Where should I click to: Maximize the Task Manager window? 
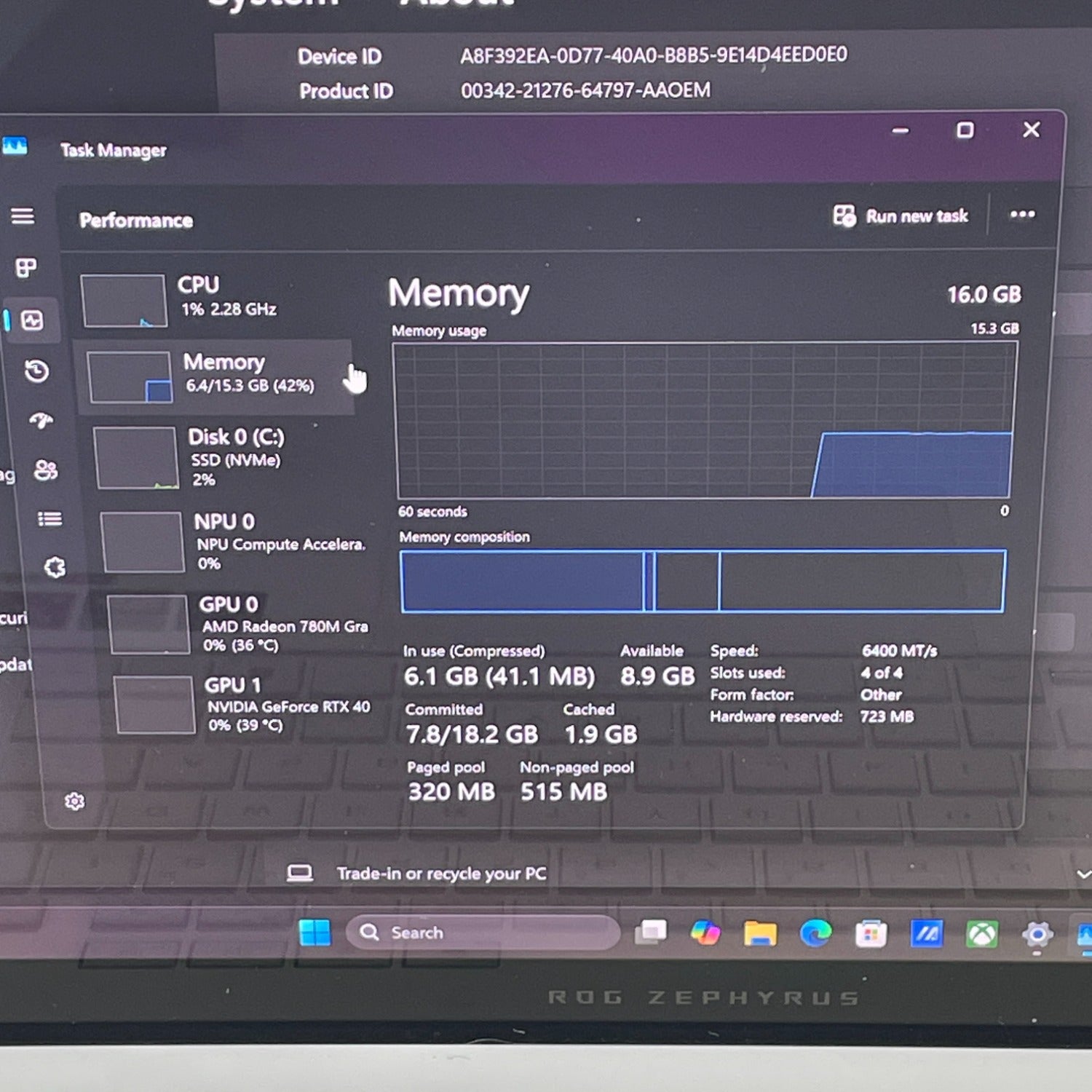click(965, 130)
